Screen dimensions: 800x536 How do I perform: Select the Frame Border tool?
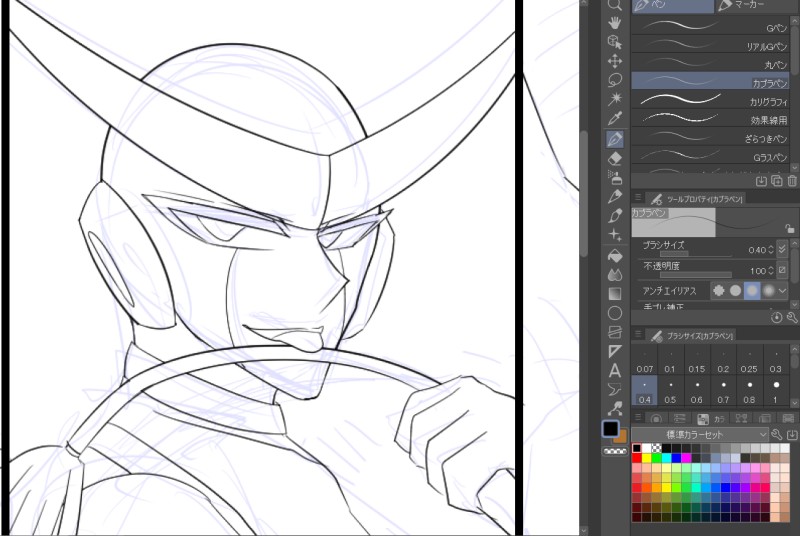pyautogui.click(x=615, y=332)
